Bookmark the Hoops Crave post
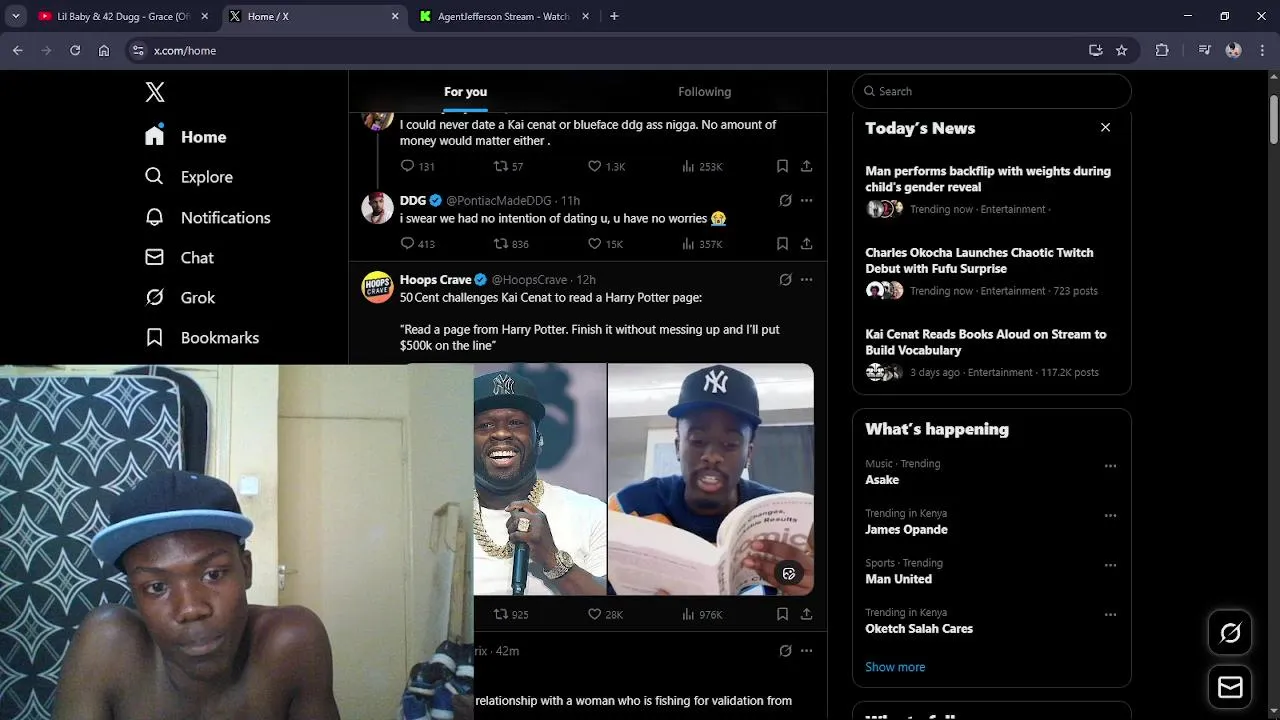The image size is (1280, 720). pos(782,614)
